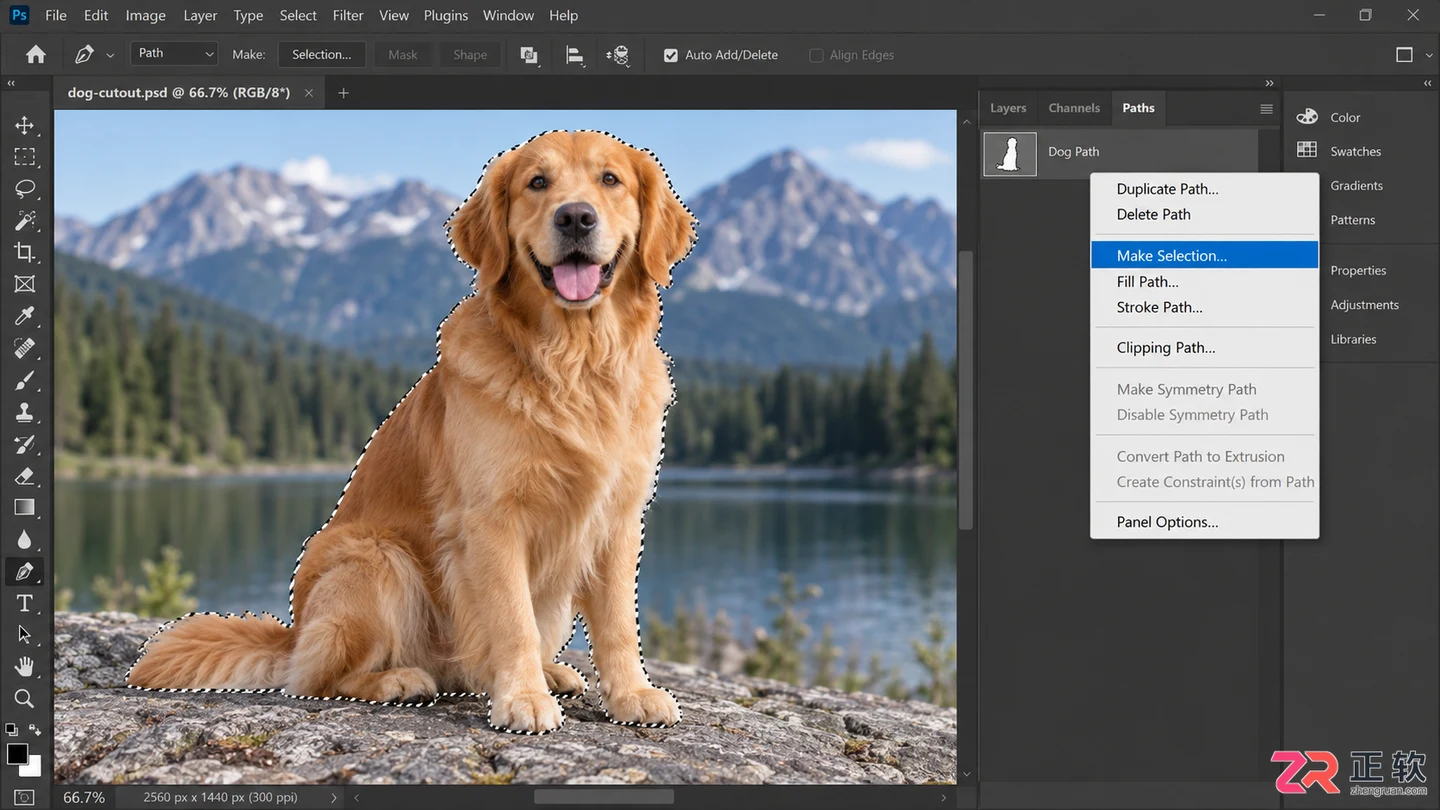Select the Dog Path thumbnail
This screenshot has width=1440, height=810.
(1010, 153)
